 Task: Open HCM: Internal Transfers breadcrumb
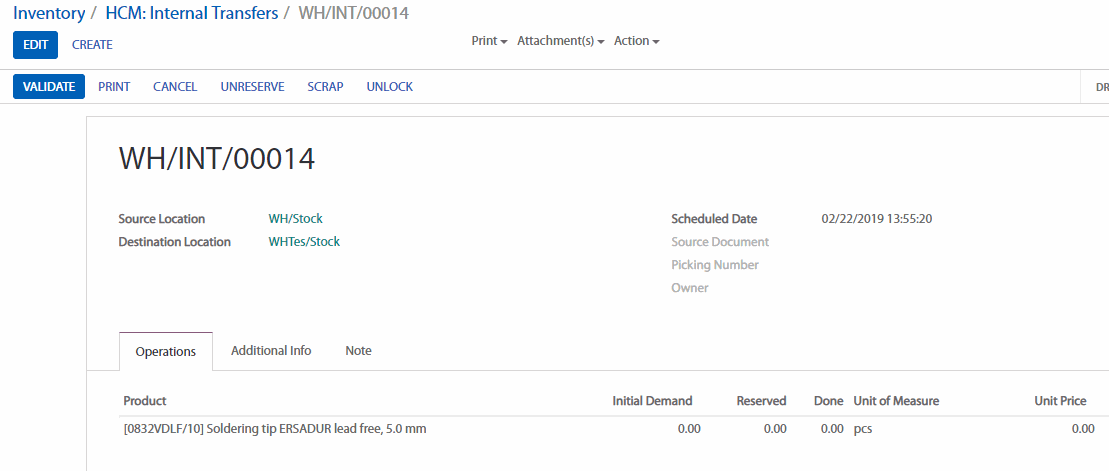click(x=191, y=14)
